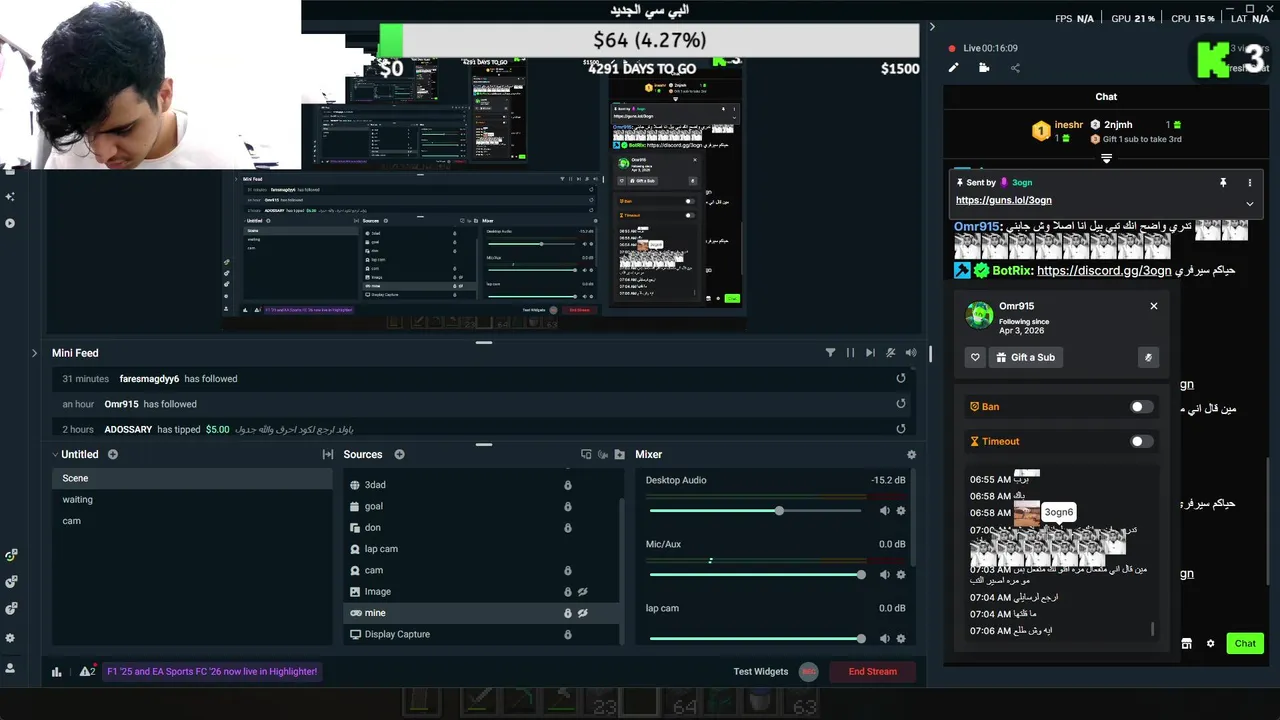Click the End Stream button

click(873, 672)
